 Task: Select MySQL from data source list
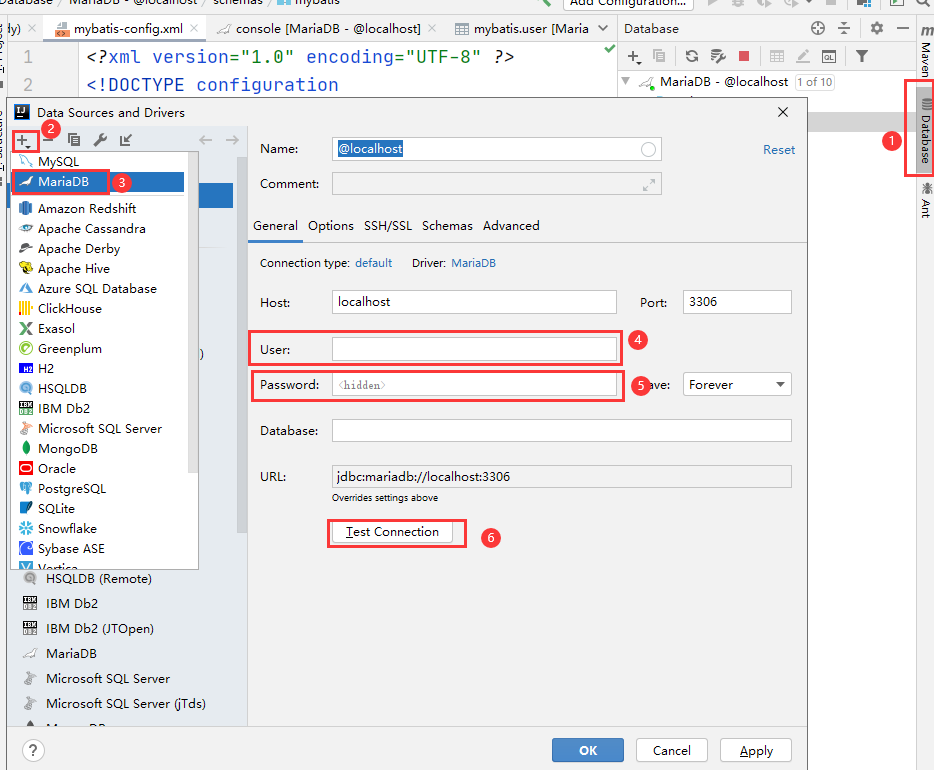(98, 161)
